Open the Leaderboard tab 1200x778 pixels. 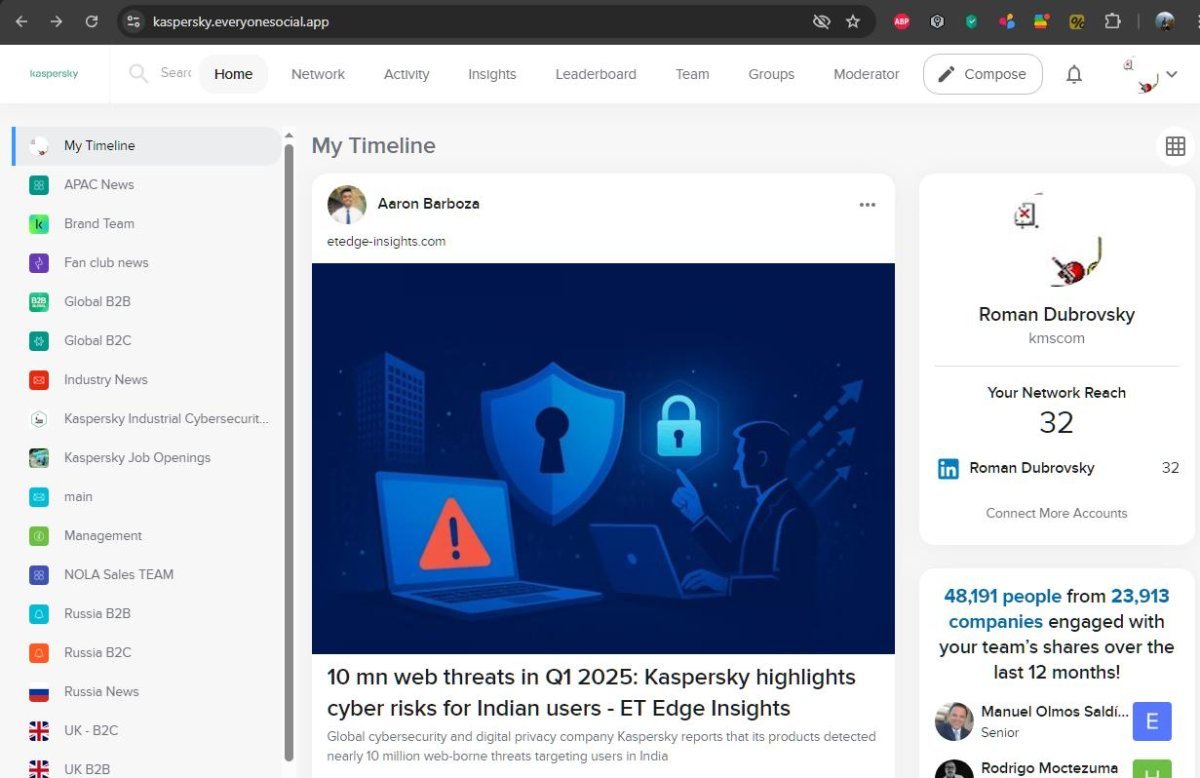(596, 74)
